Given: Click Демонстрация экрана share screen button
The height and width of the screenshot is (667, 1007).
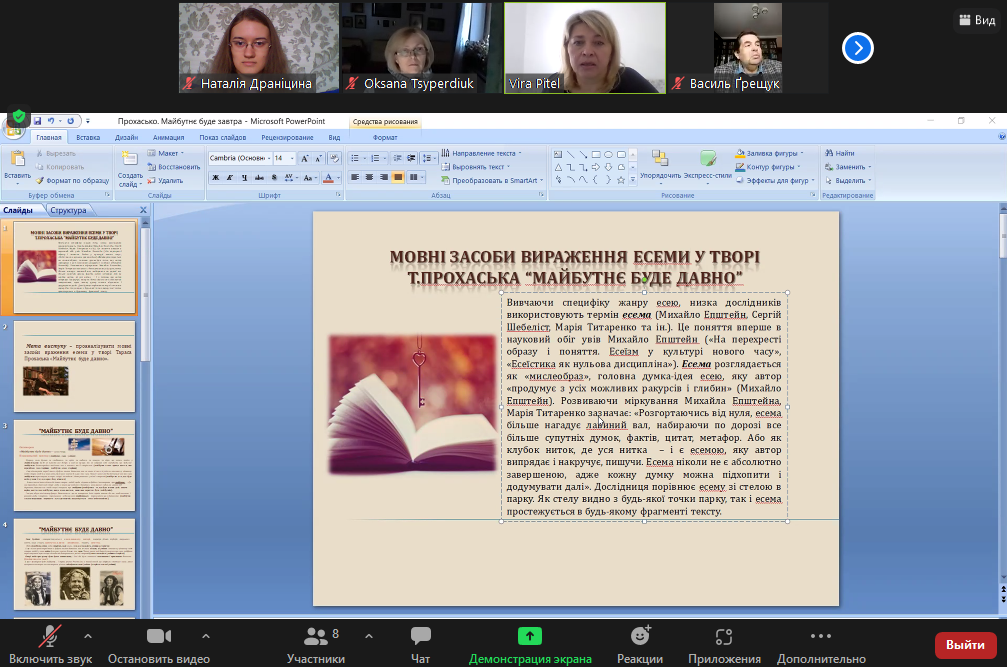Looking at the screenshot, I should tap(530, 646).
